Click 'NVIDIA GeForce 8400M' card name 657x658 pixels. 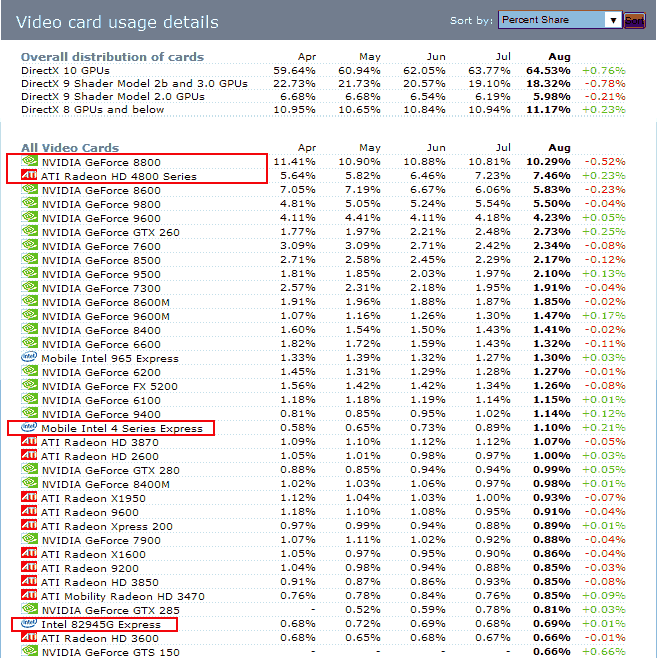point(106,484)
